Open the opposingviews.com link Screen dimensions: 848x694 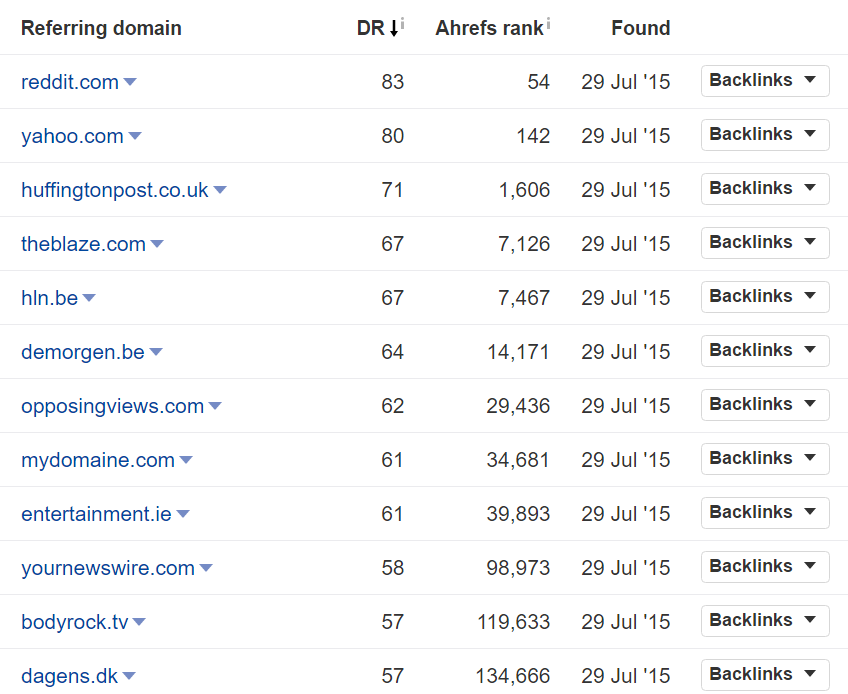click(112, 406)
